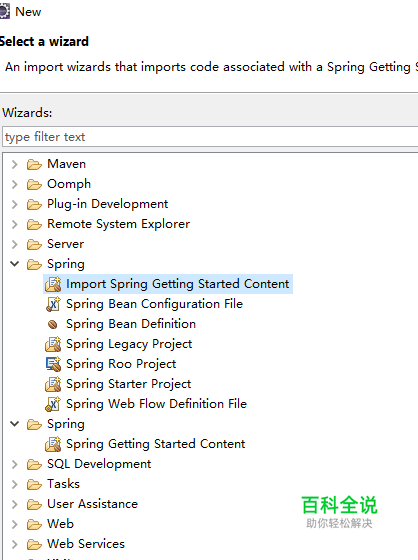The image size is (418, 560).
Task: Select the Spring Starter Project icon
Action: tap(53, 384)
